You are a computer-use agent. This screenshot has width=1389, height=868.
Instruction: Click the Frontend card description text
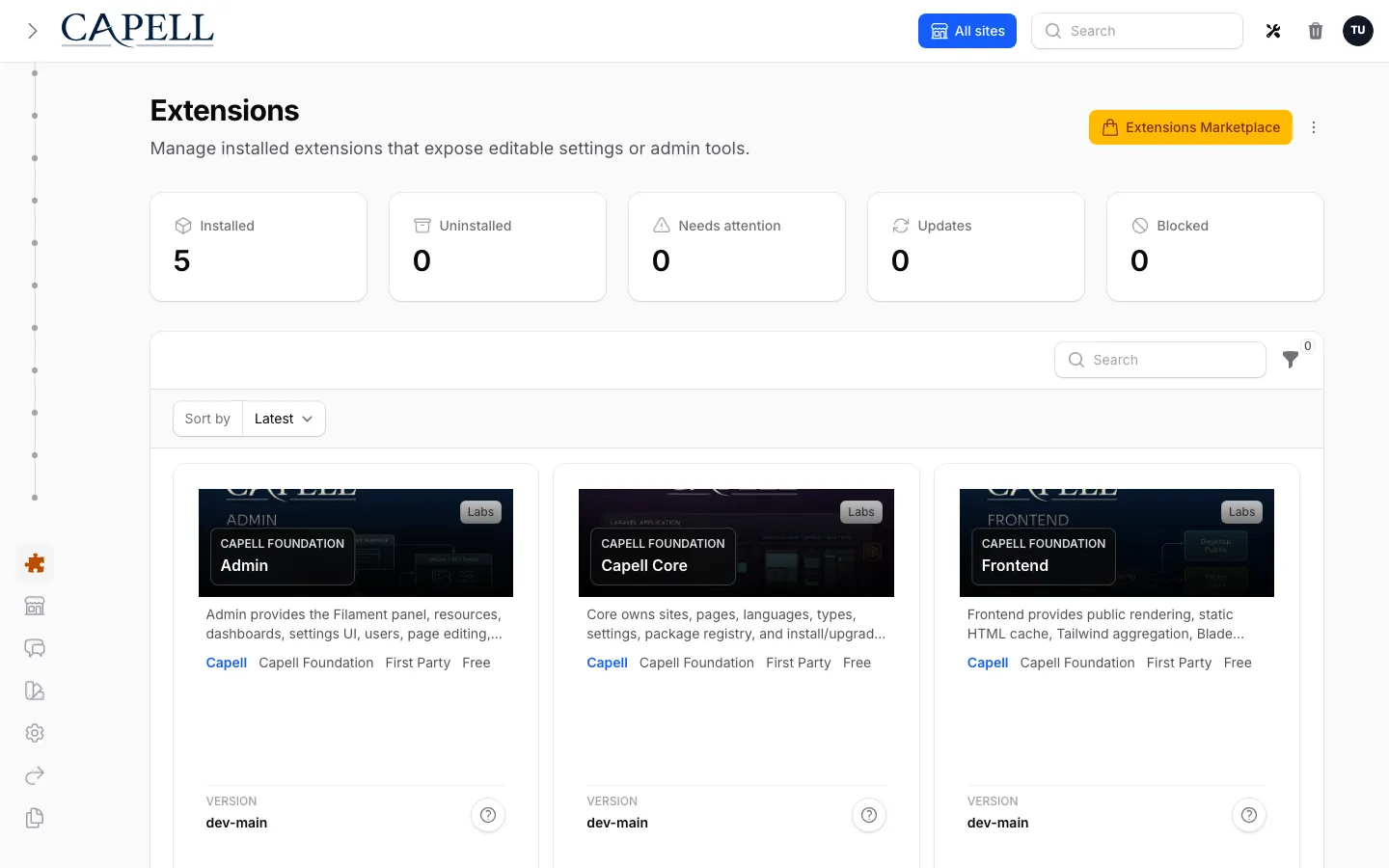pos(1106,624)
